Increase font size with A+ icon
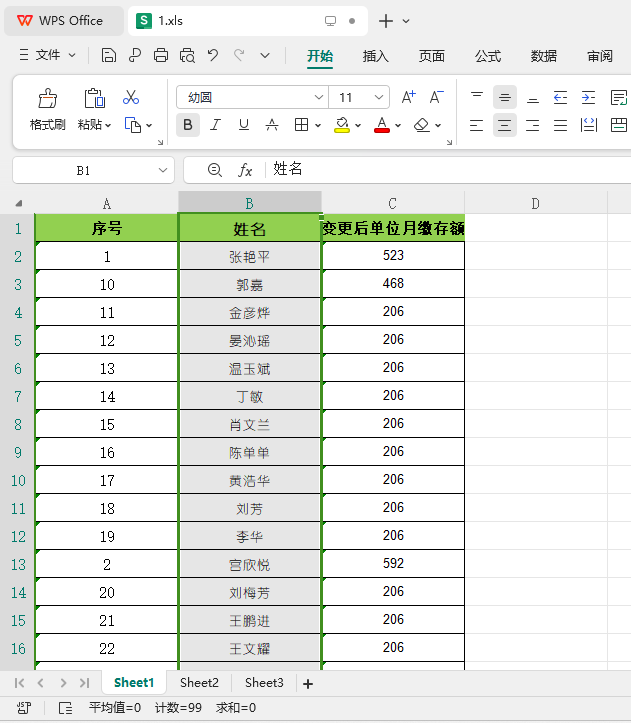Viewport: 631px width, 723px height. 408,97
